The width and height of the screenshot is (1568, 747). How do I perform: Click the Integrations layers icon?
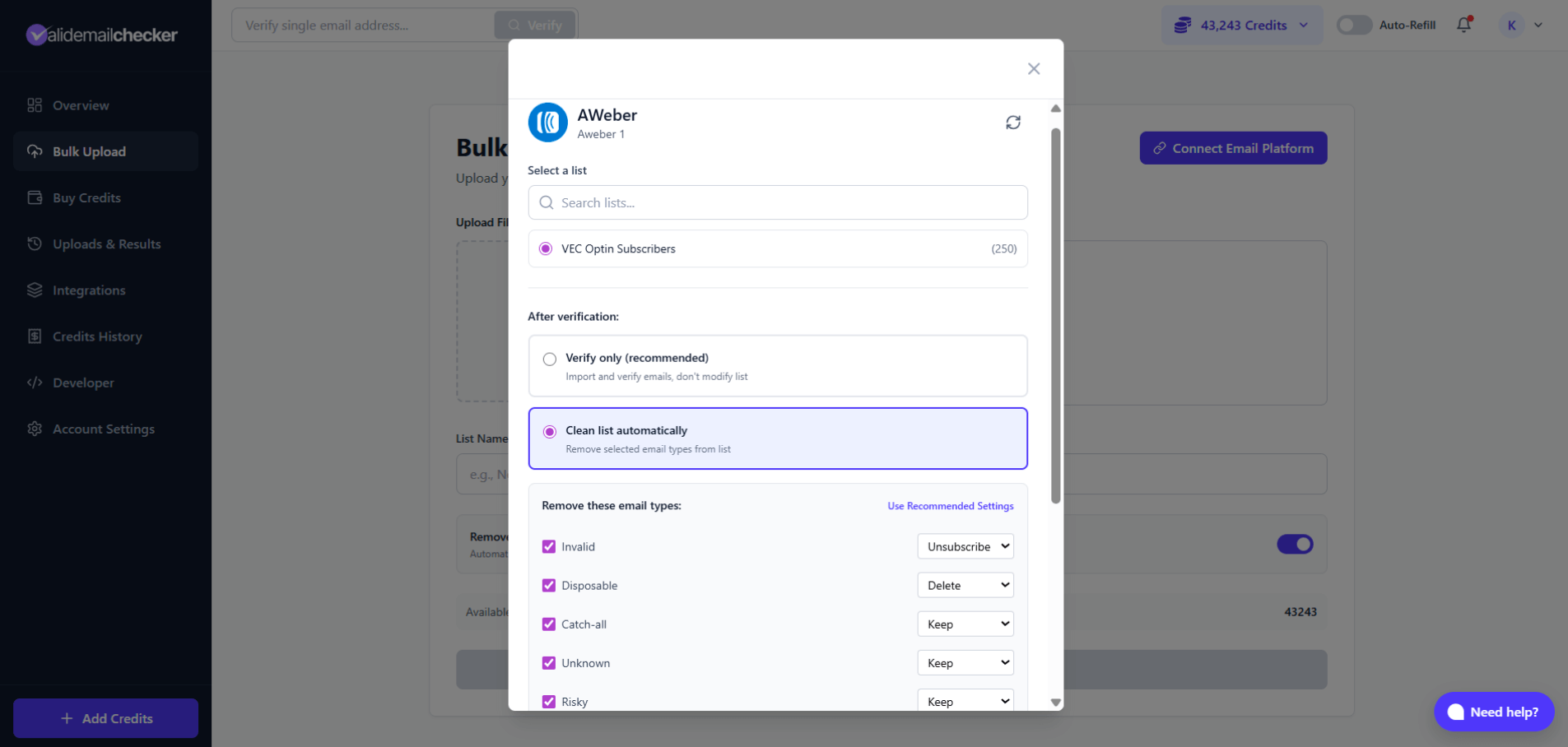pos(34,290)
